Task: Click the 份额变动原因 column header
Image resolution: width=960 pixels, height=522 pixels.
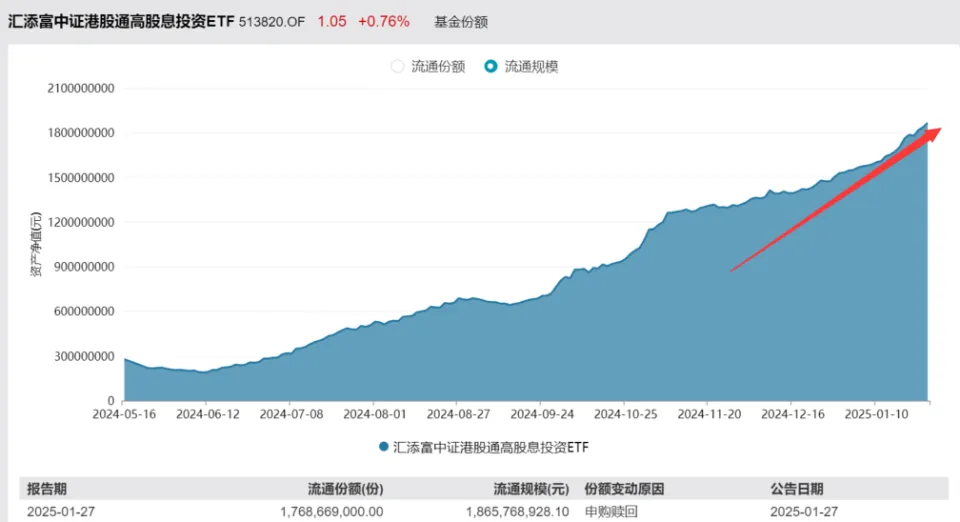Action: 625,489
